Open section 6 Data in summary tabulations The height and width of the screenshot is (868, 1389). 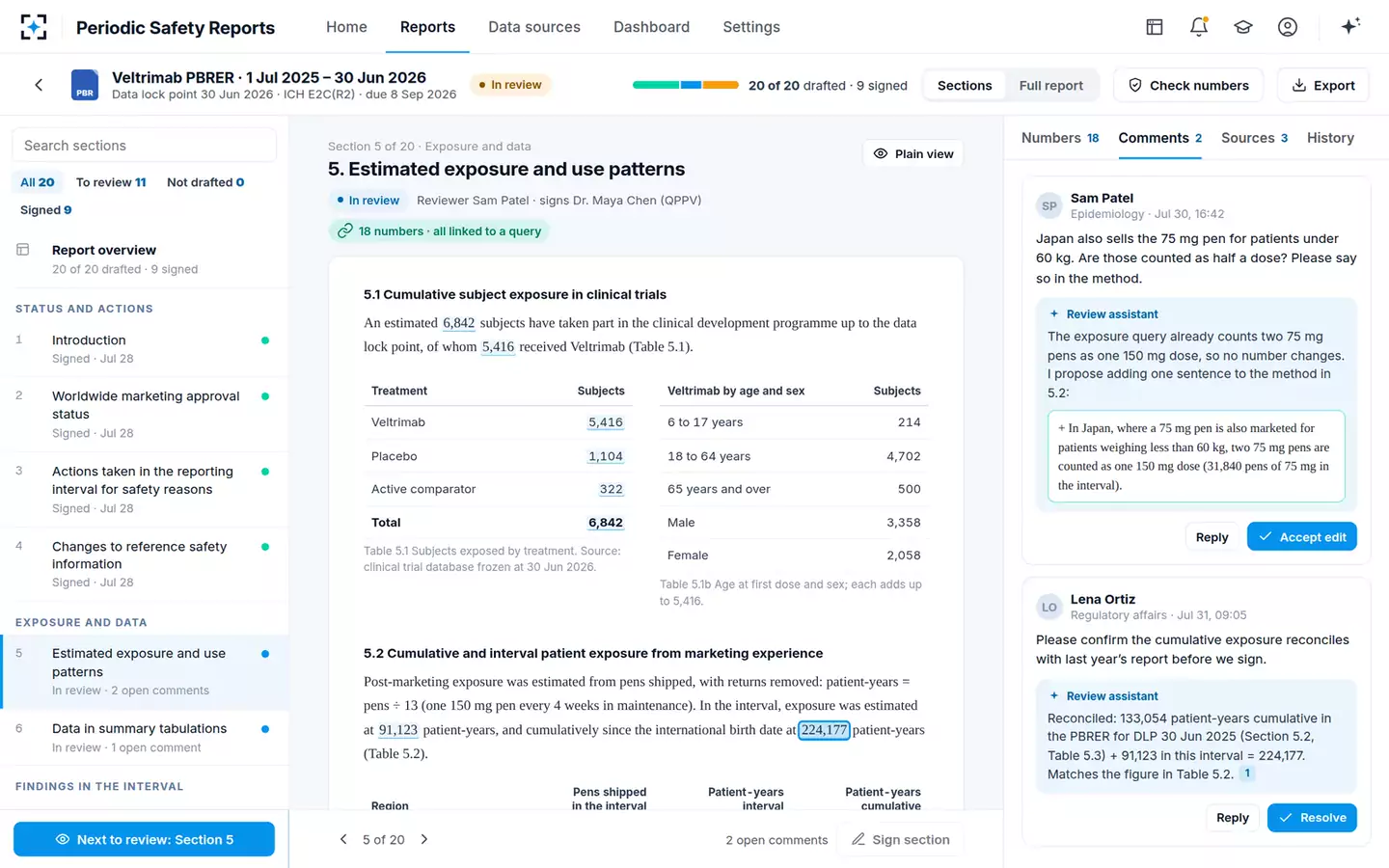pyautogui.click(x=145, y=738)
